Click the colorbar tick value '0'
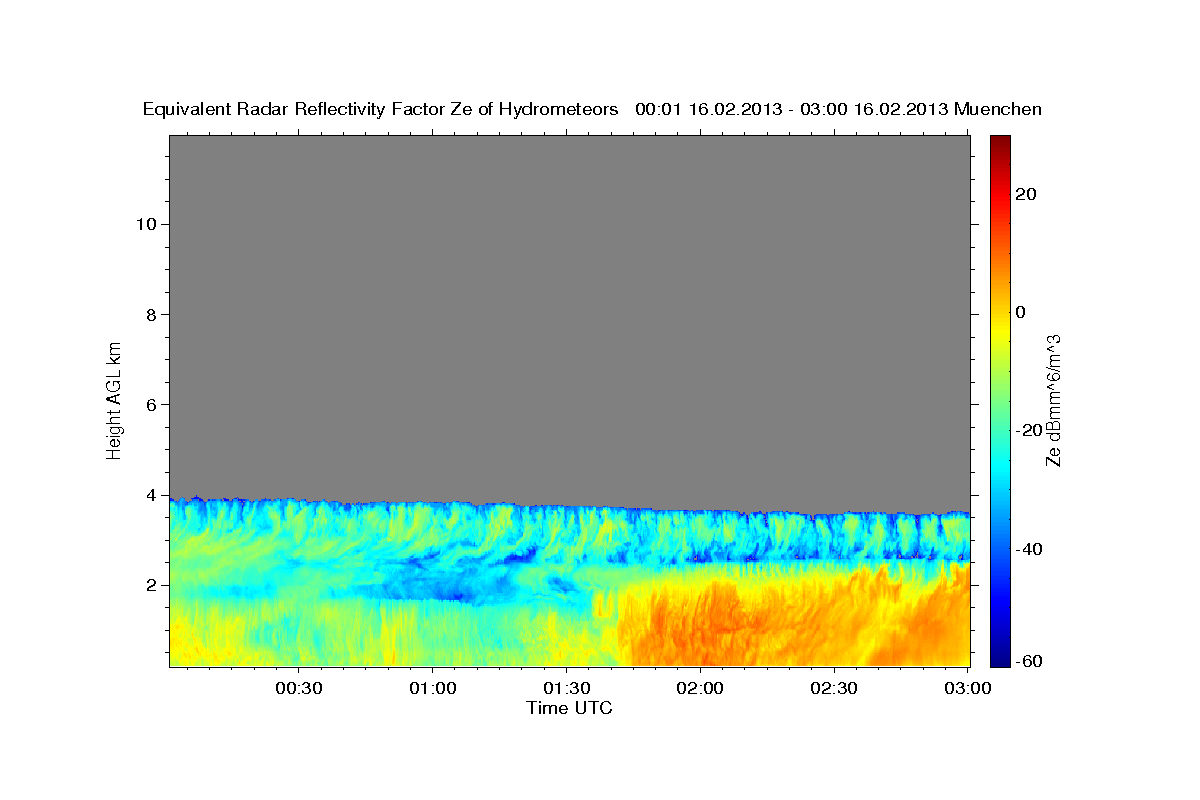1200x800 pixels. pyautogui.click(x=1021, y=312)
